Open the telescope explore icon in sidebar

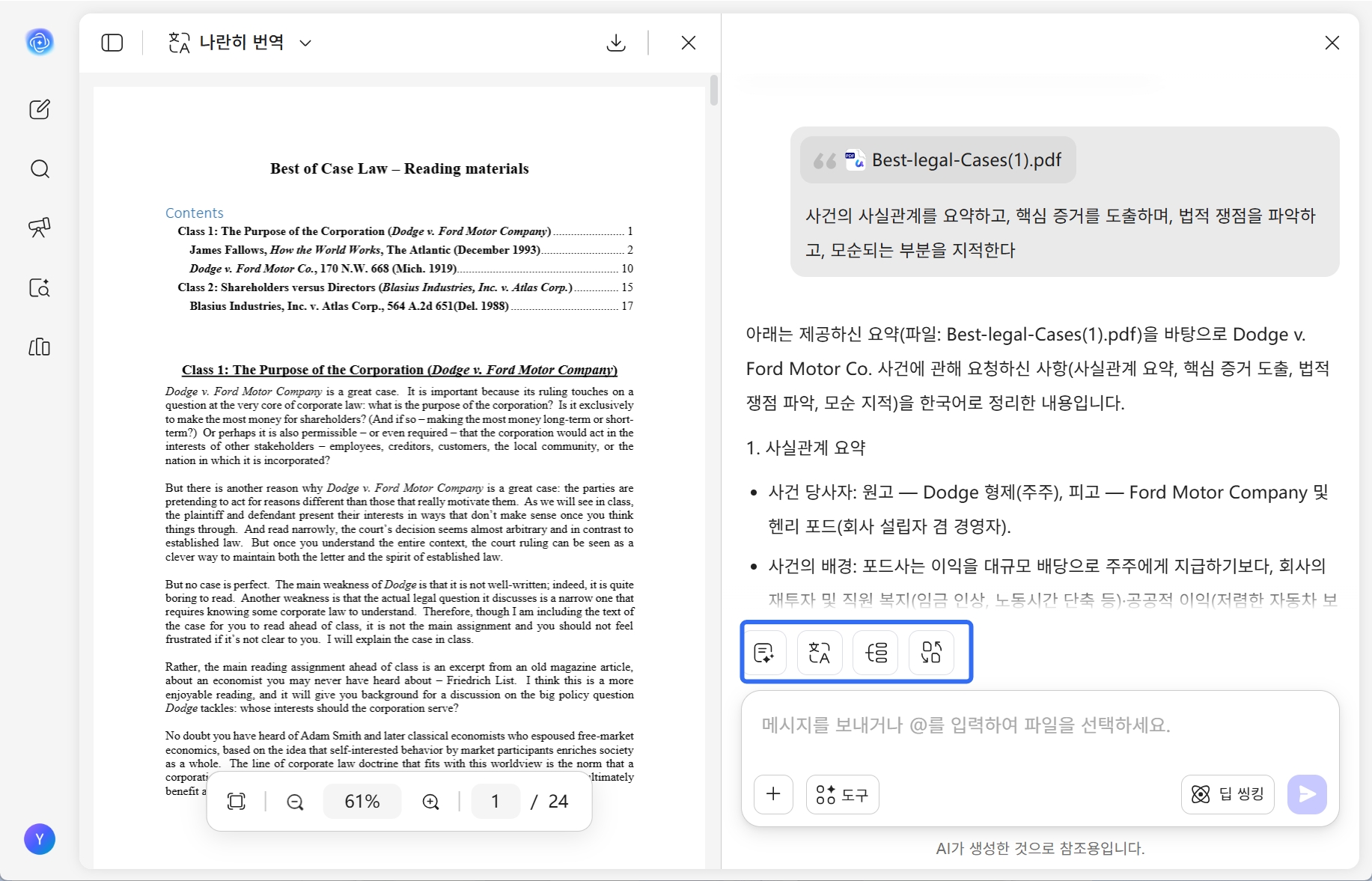(40, 228)
